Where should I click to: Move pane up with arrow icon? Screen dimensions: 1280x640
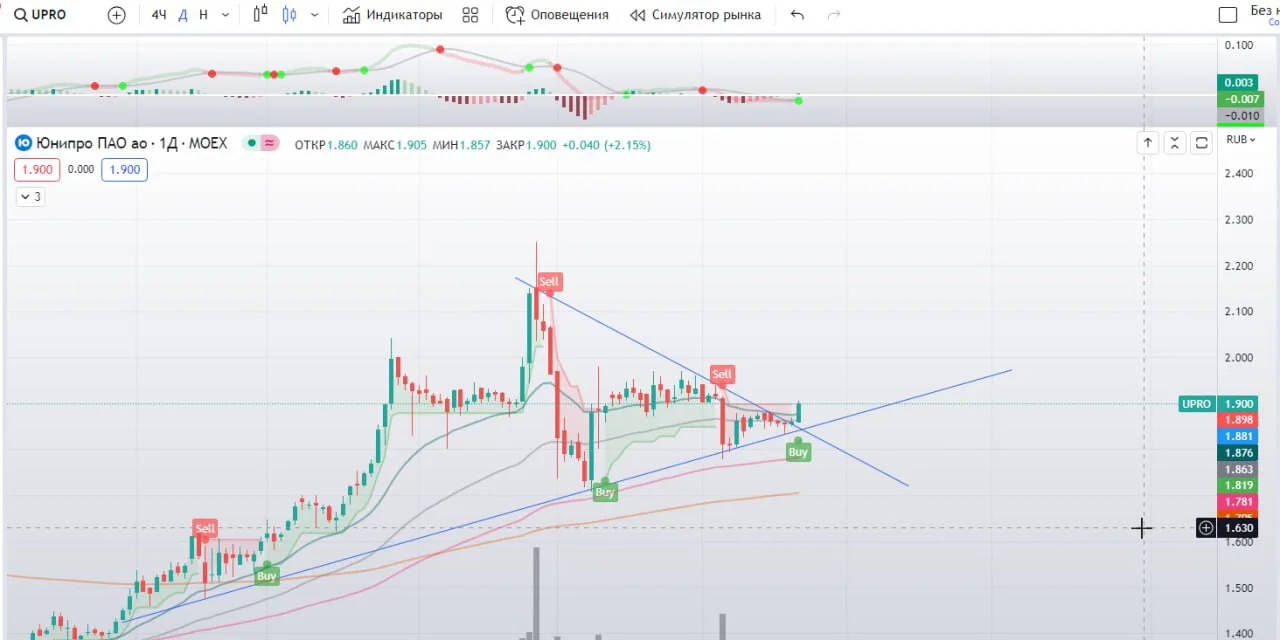(x=1148, y=143)
